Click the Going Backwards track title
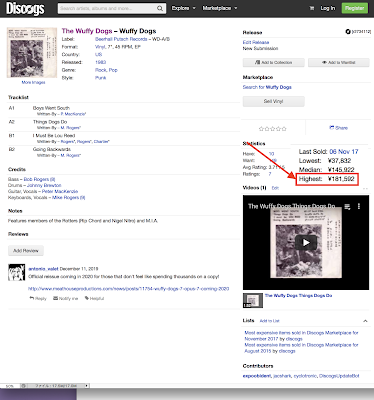Image resolution: width=374 pixels, height=400 pixels. (51, 149)
